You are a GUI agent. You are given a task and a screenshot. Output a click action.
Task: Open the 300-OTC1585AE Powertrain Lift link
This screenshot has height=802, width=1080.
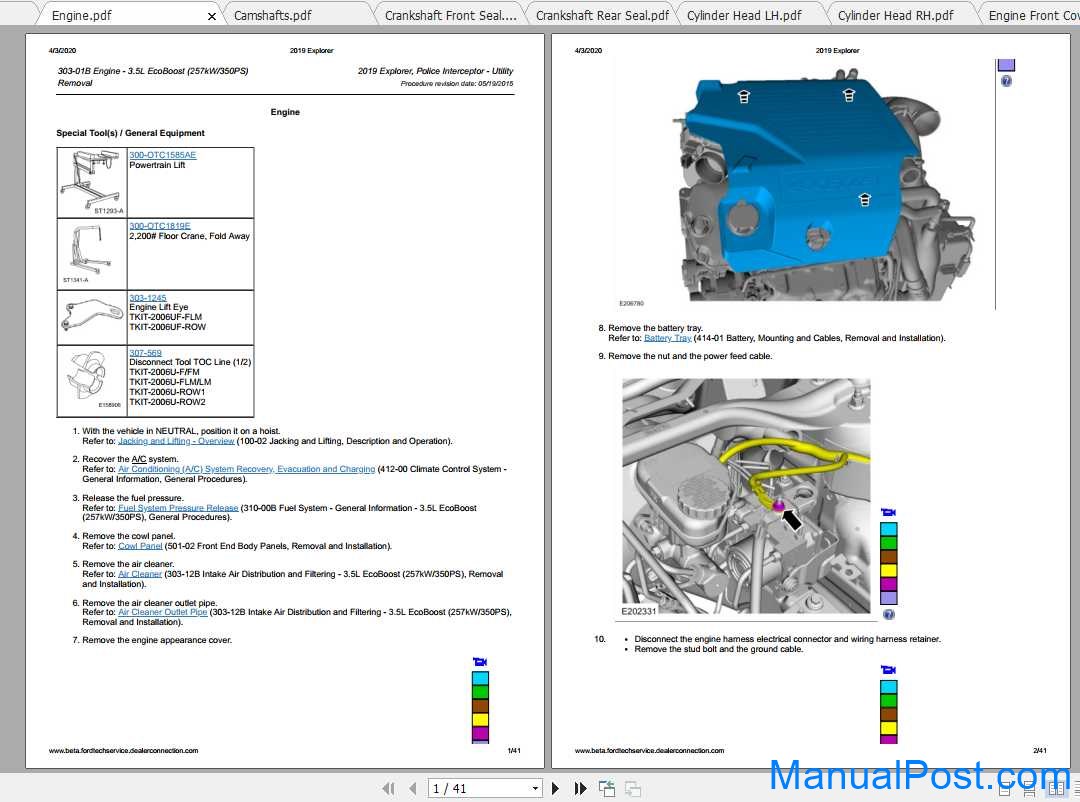(x=163, y=155)
